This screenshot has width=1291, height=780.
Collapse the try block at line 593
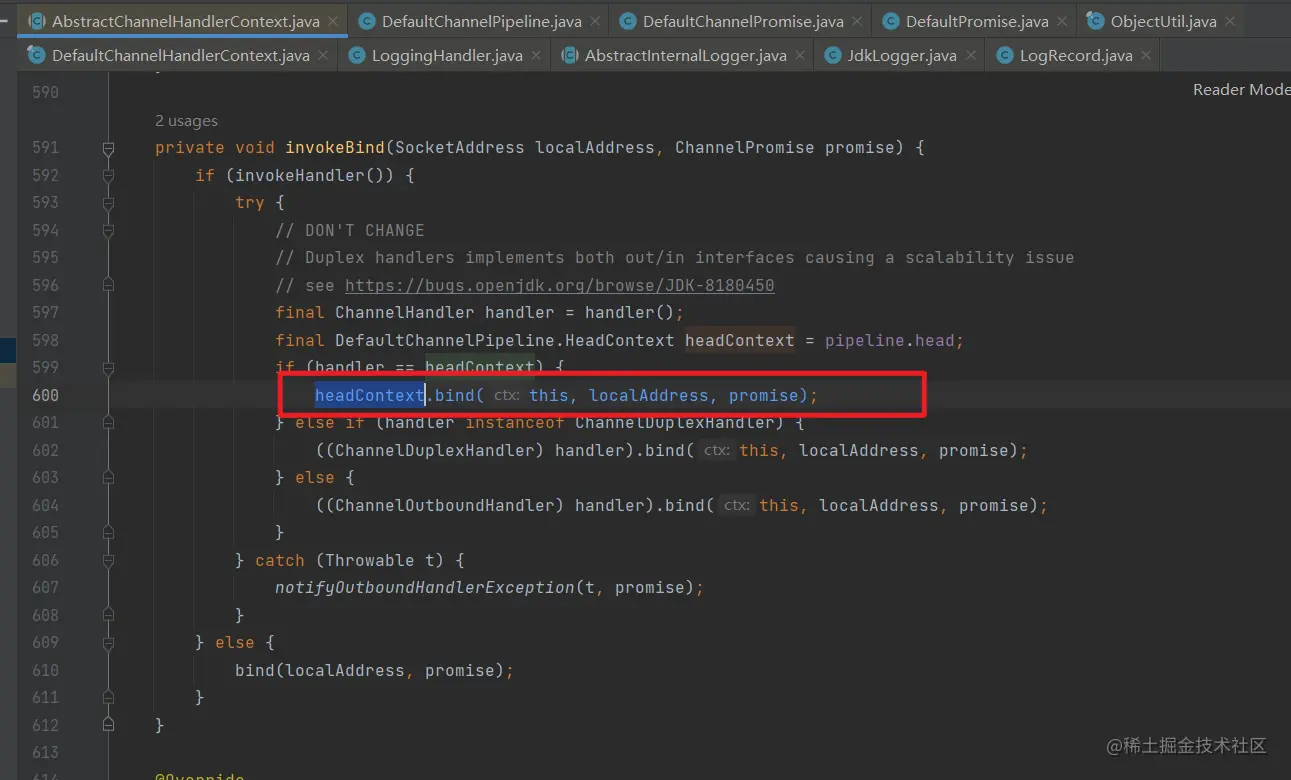[x=108, y=203]
